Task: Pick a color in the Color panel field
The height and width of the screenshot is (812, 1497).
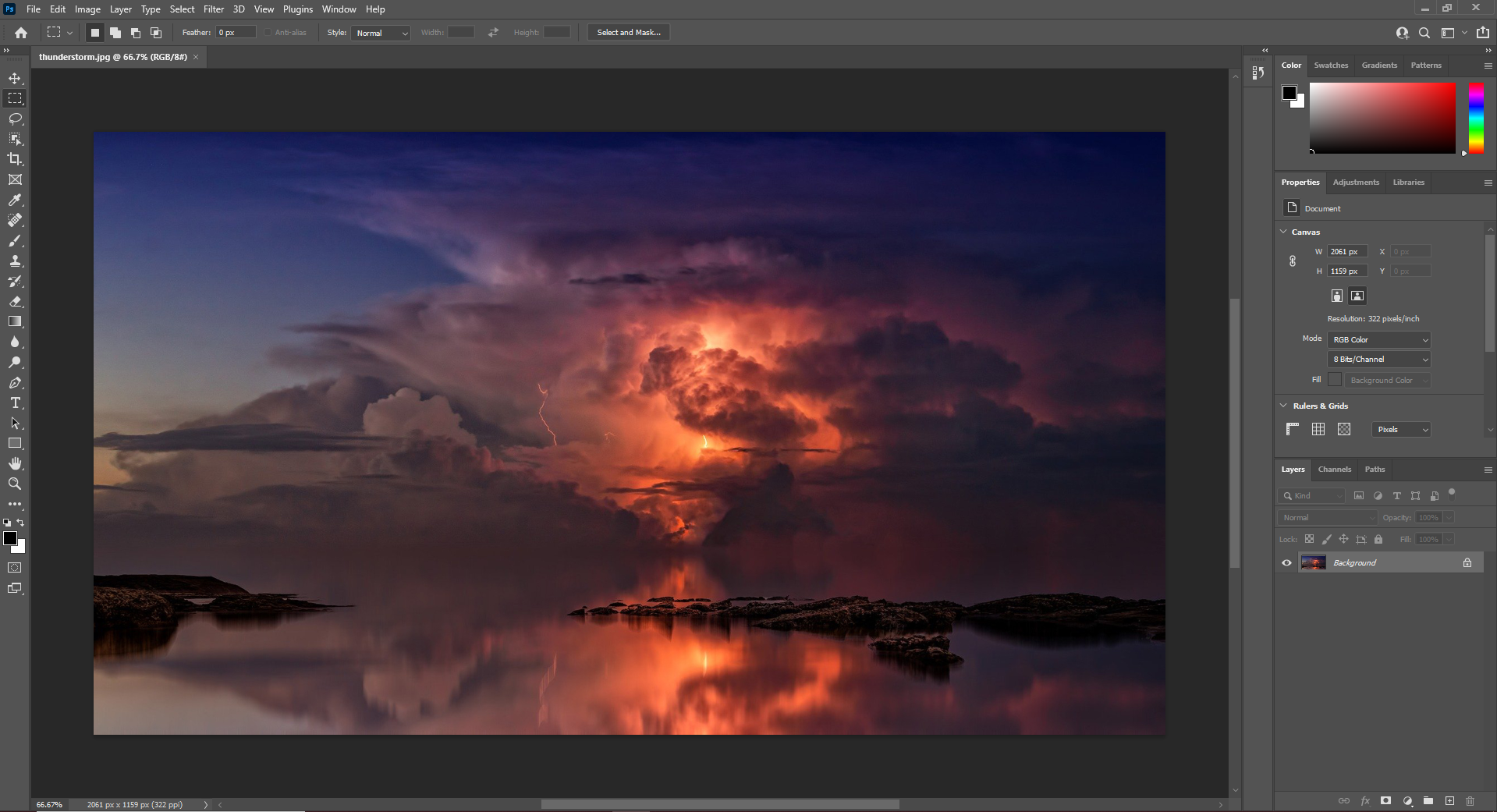Action: (1382, 118)
